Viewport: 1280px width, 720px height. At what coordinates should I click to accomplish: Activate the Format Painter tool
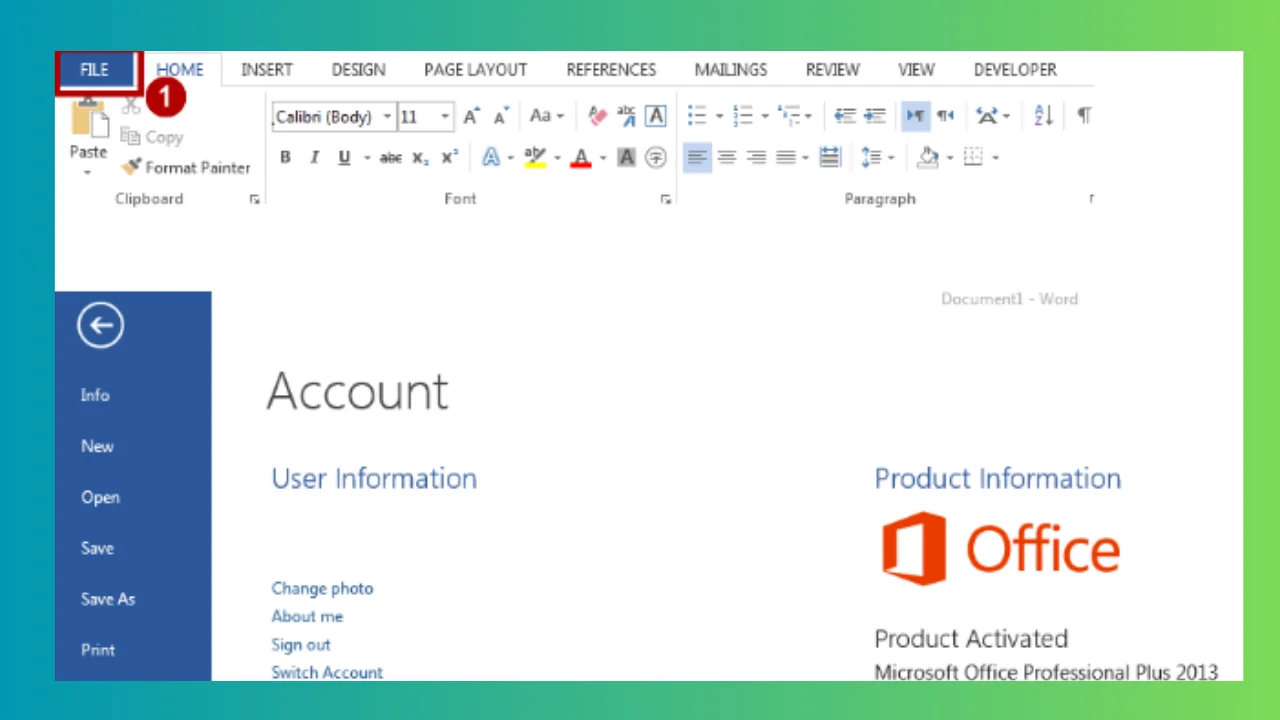pos(186,168)
